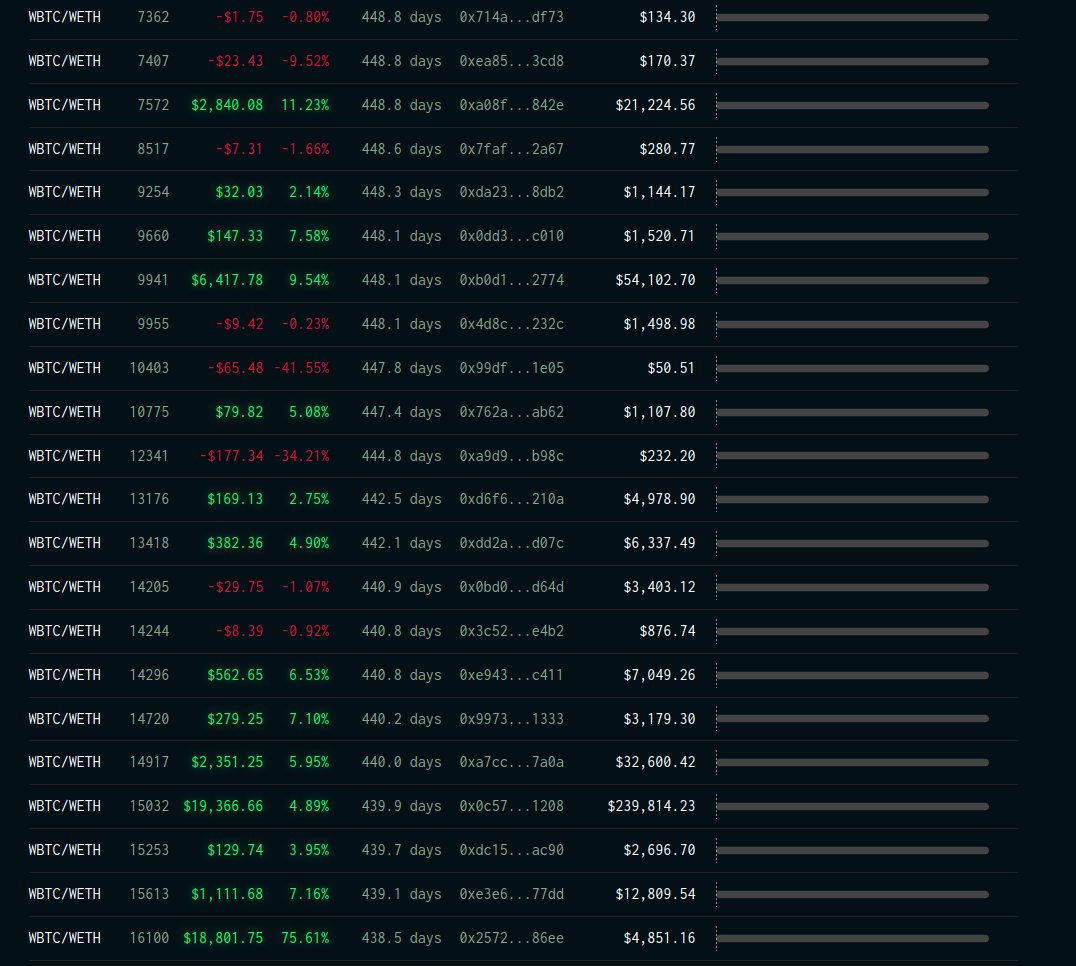Click position ID 13176
Image resolution: width=1076 pixels, height=966 pixels.
coord(149,499)
